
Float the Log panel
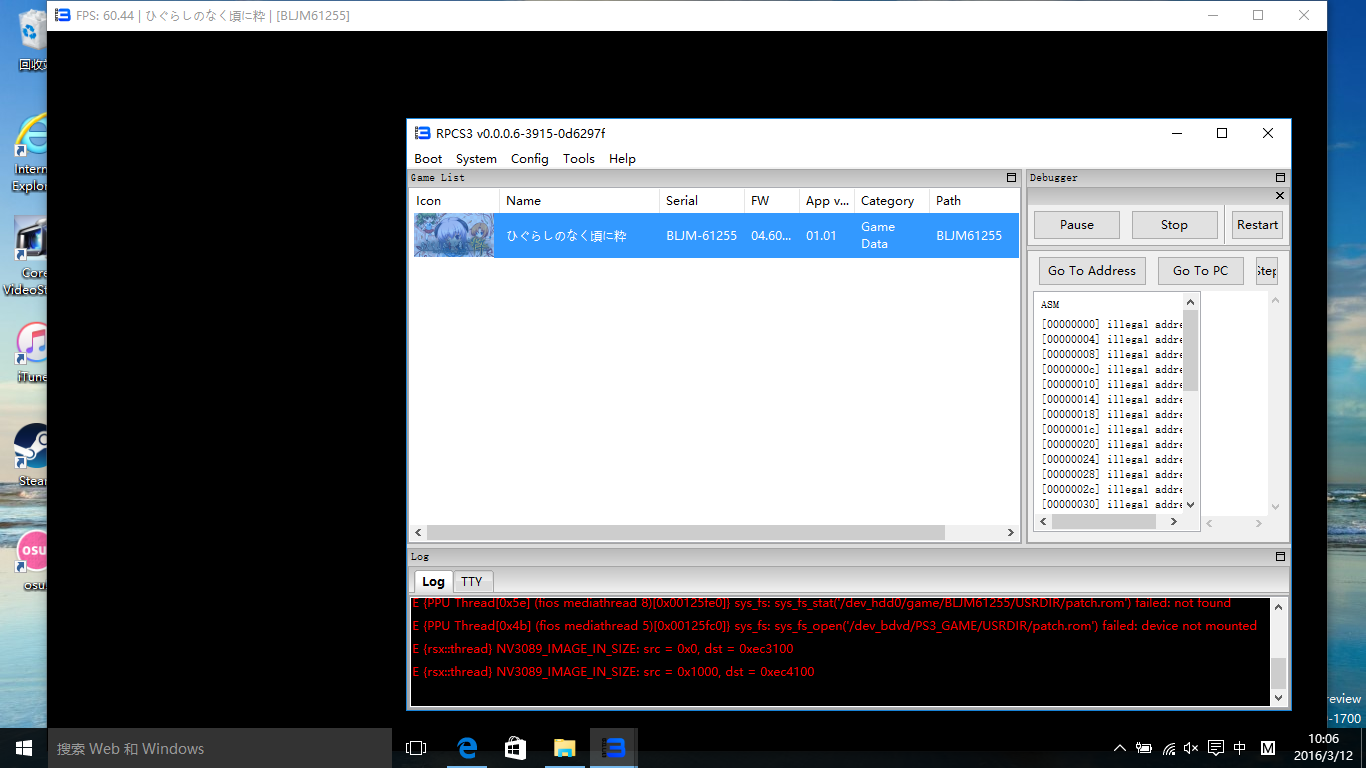1280,557
